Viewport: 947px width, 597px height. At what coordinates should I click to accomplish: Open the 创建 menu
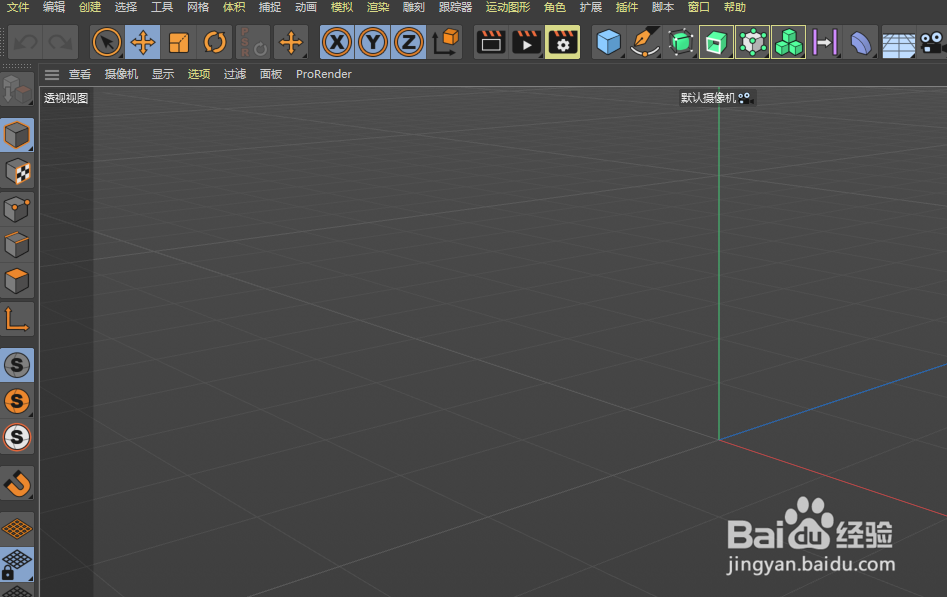tap(90, 7)
